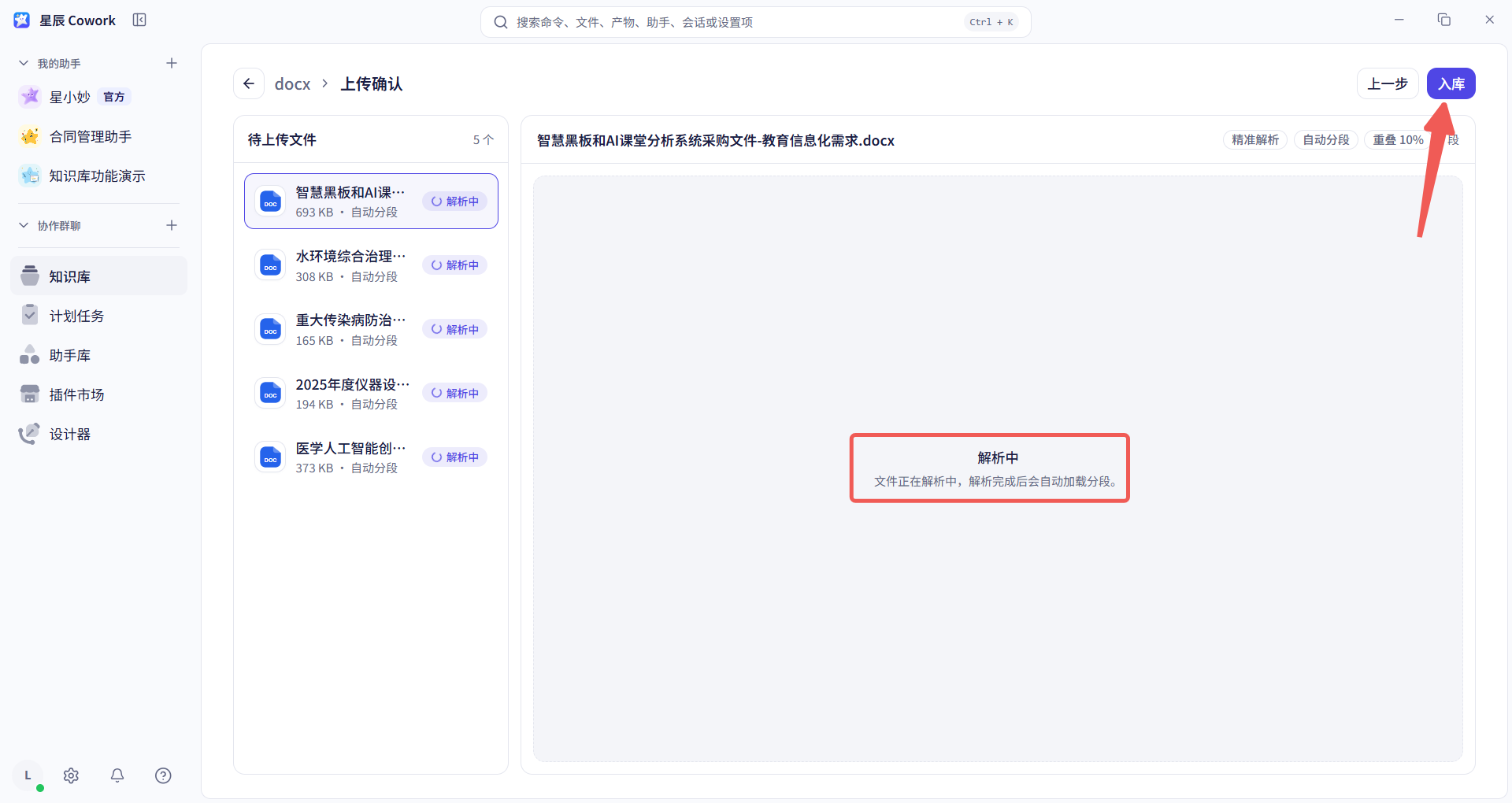Open settings gear icon
Image resolution: width=1512 pixels, height=803 pixels.
pyautogui.click(x=71, y=775)
